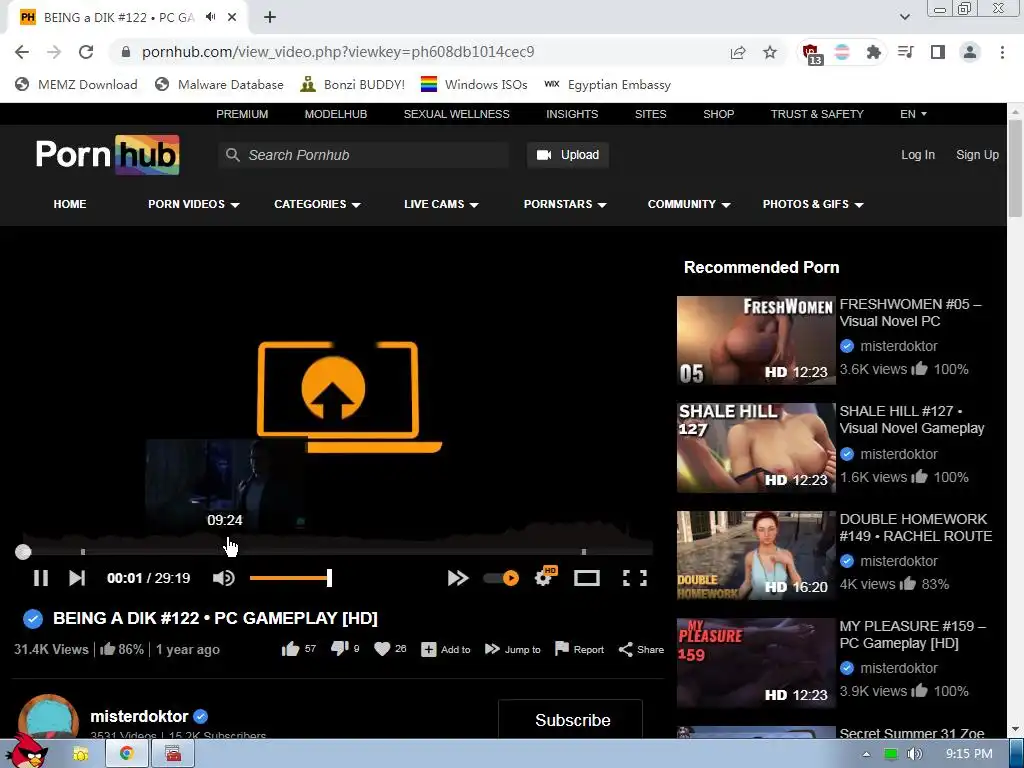Expand the COMMUNITY dropdown
The width and height of the screenshot is (1024, 768).
(688, 204)
